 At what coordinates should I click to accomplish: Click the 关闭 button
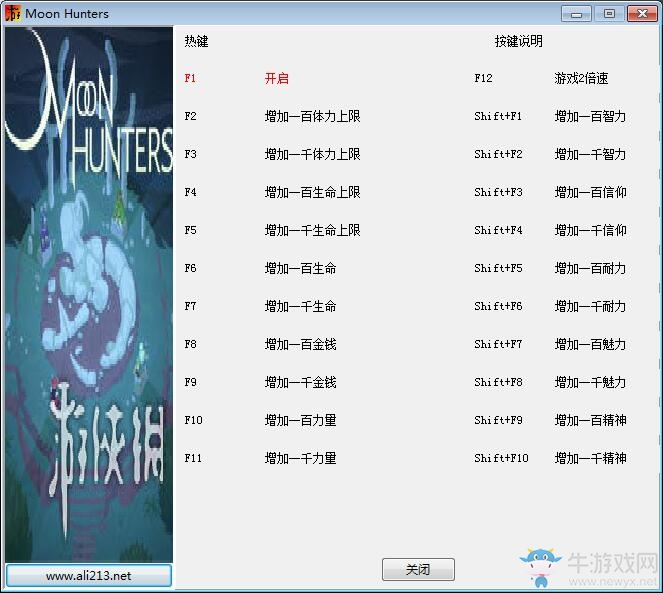click(x=418, y=569)
